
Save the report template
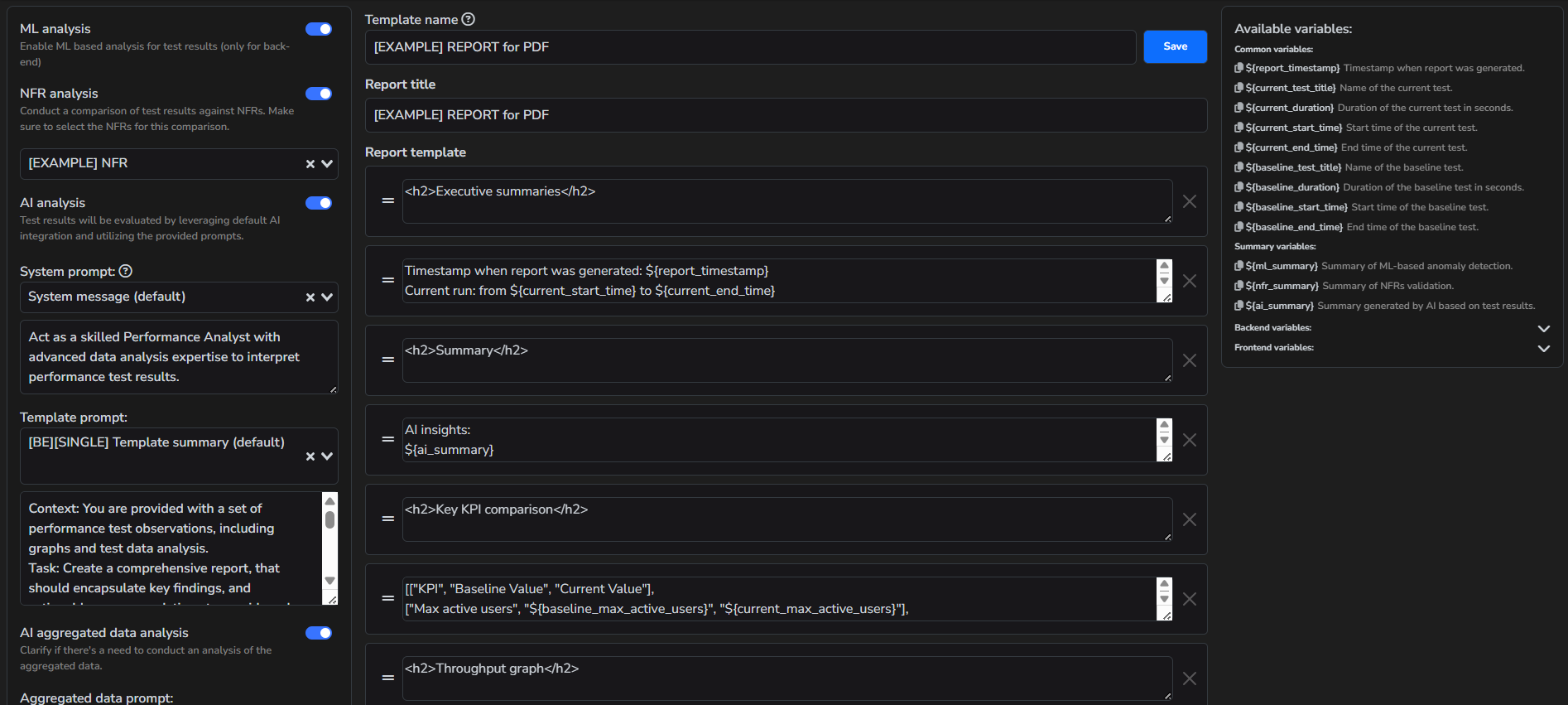point(1175,46)
